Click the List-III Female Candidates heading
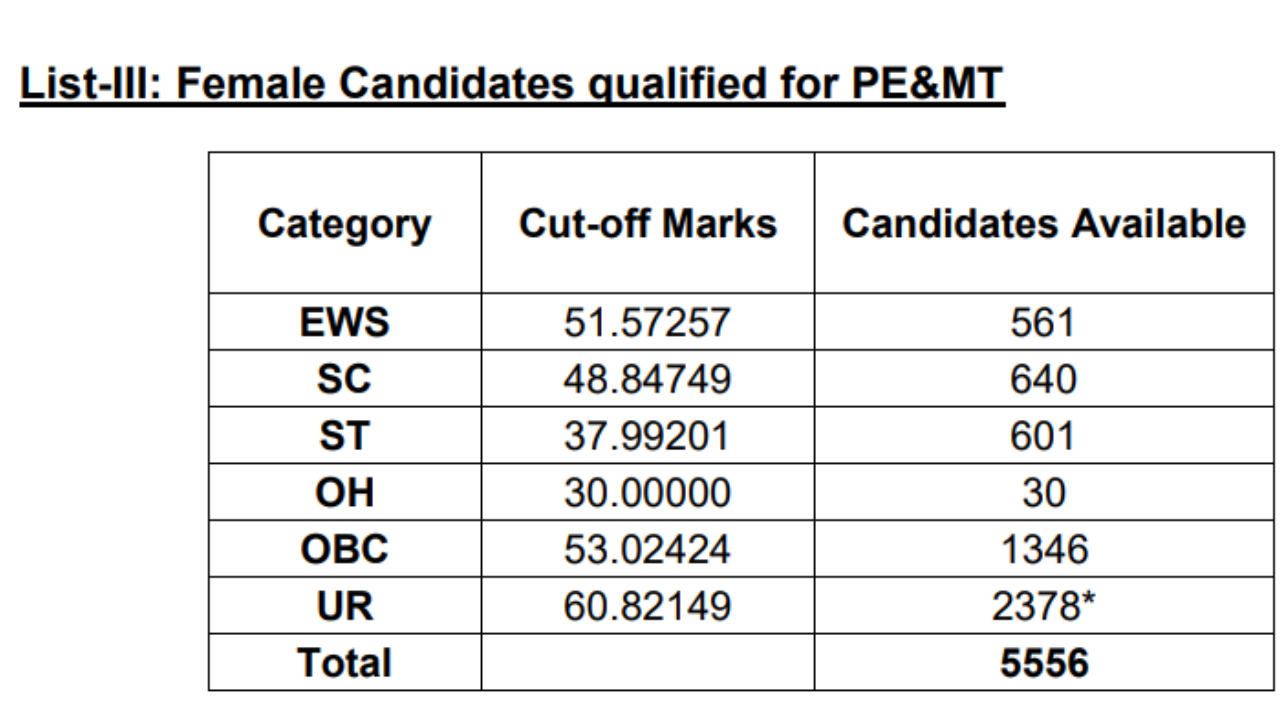Image resolution: width=1280 pixels, height=720 pixels. [x=511, y=85]
